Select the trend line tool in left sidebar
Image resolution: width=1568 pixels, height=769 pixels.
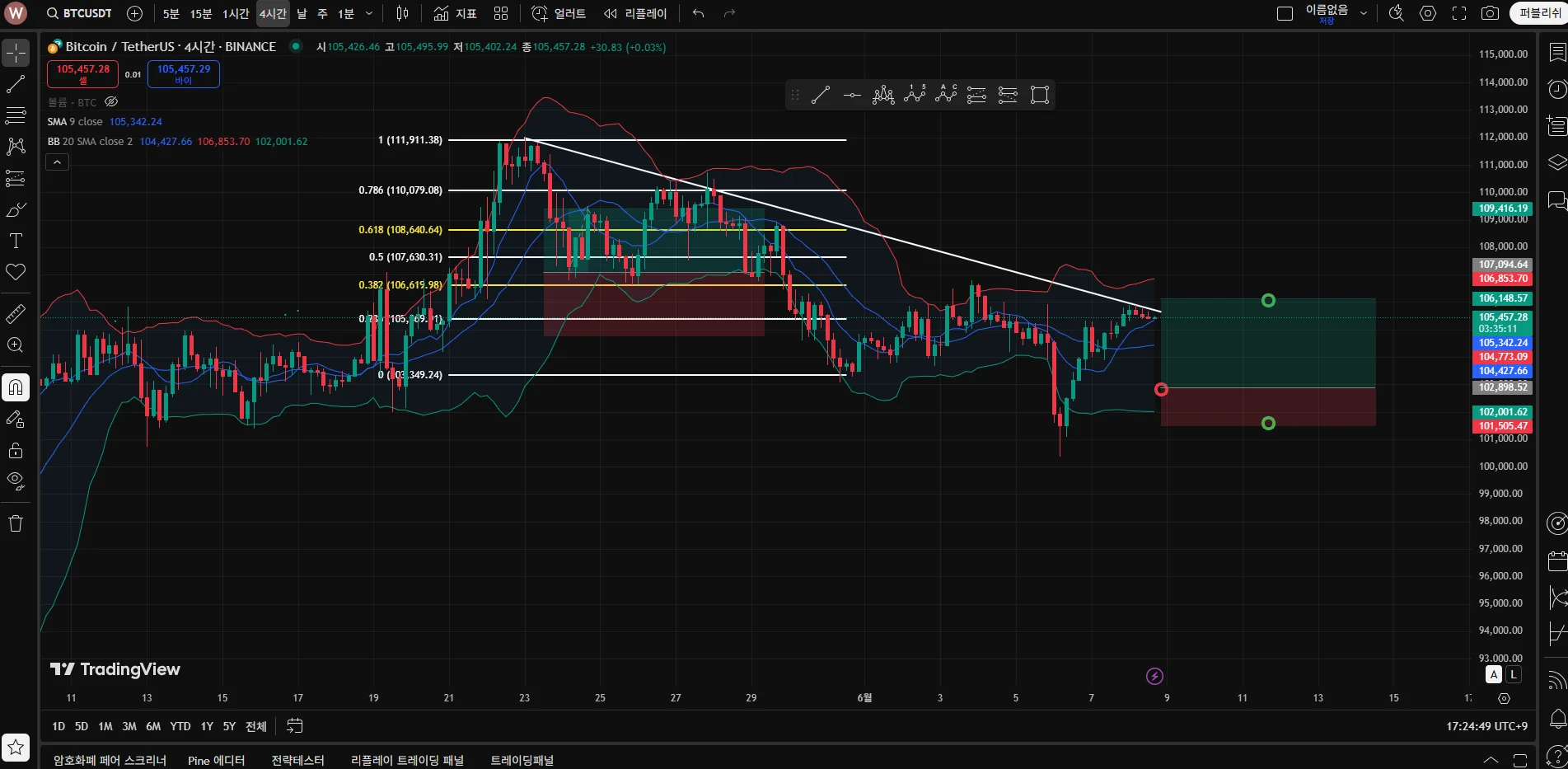[x=16, y=84]
